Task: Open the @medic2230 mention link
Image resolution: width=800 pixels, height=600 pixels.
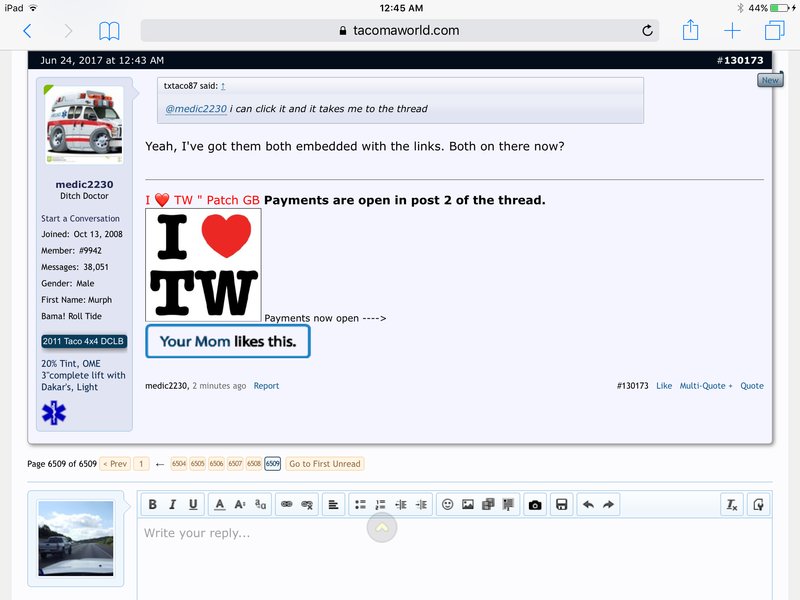Action: click(x=196, y=109)
